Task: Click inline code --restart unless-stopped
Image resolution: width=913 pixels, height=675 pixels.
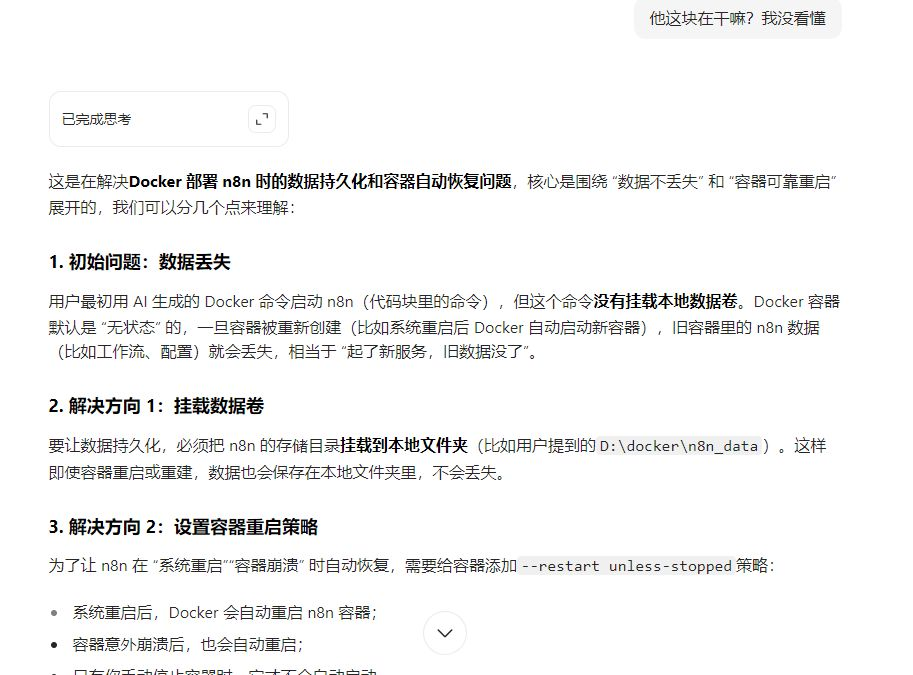Action: click(627, 566)
